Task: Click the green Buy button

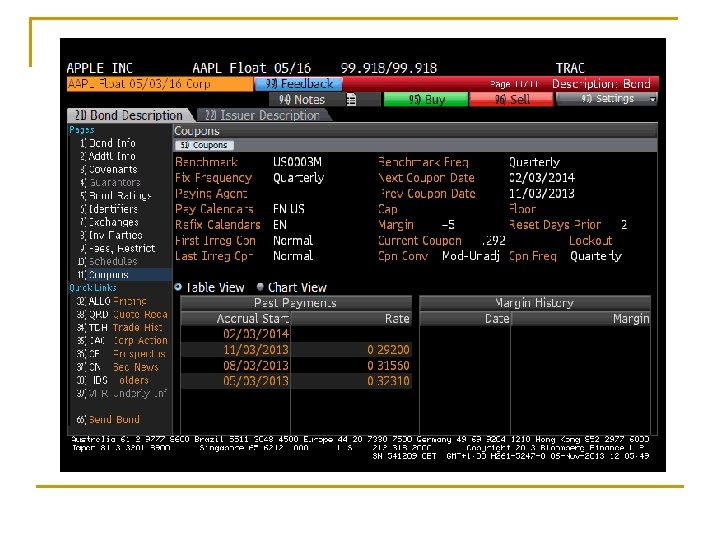Action: (426, 99)
